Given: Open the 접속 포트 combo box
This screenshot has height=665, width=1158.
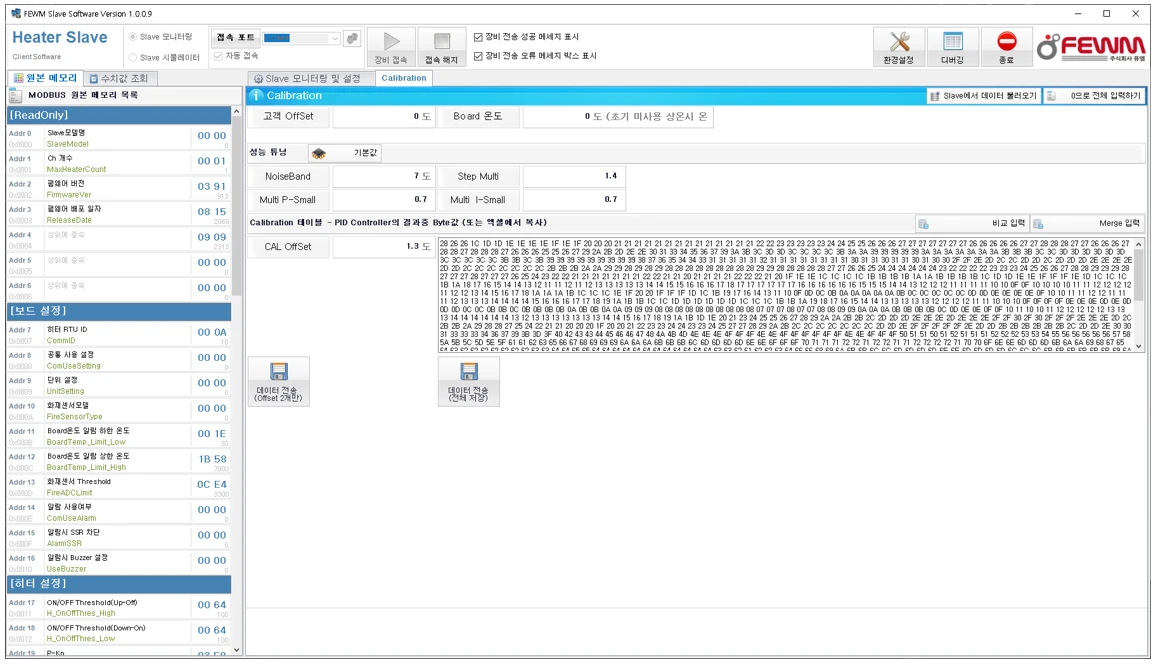Looking at the screenshot, I should coord(301,38).
